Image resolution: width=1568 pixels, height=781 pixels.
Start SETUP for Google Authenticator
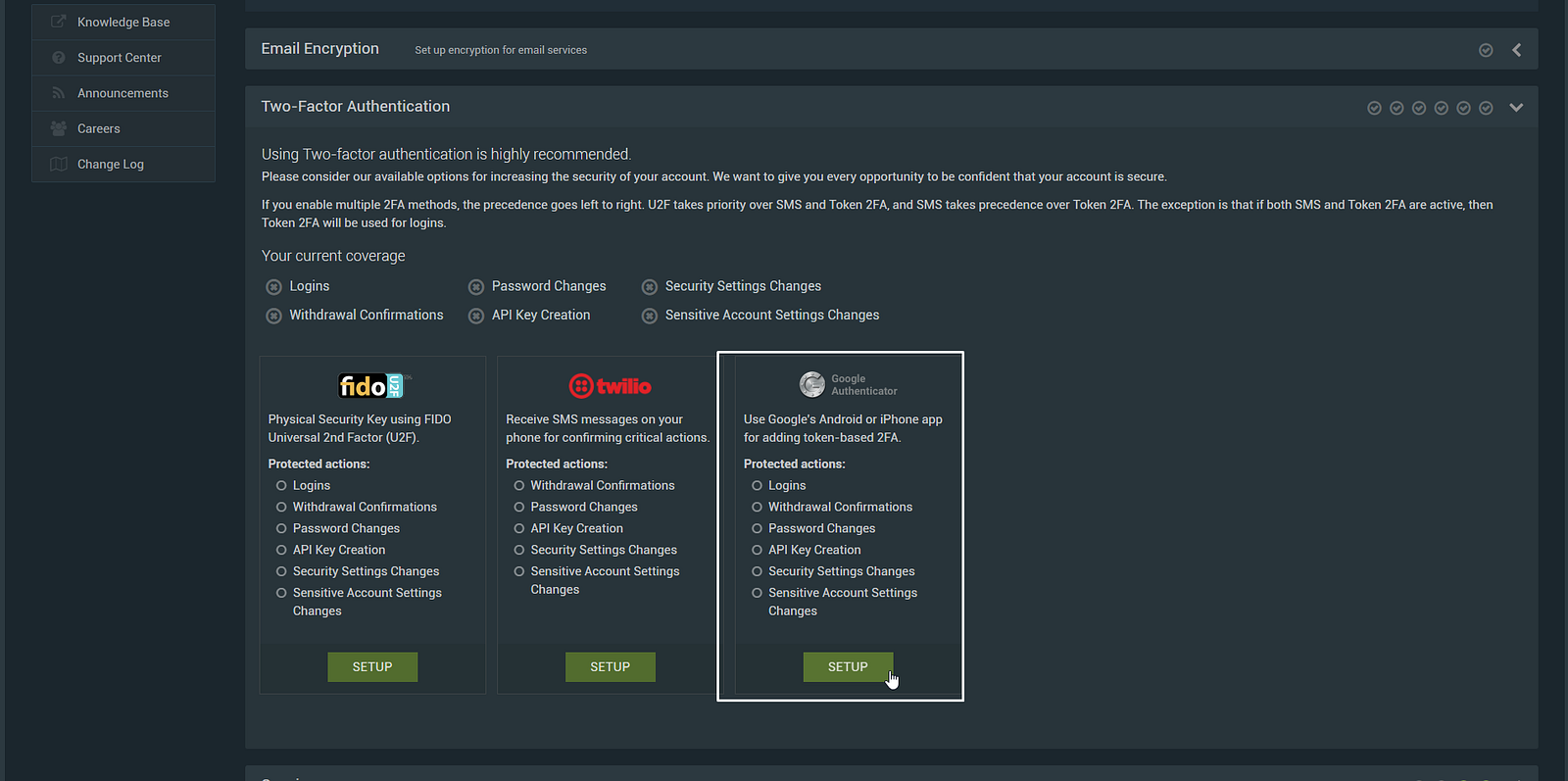[x=848, y=666]
